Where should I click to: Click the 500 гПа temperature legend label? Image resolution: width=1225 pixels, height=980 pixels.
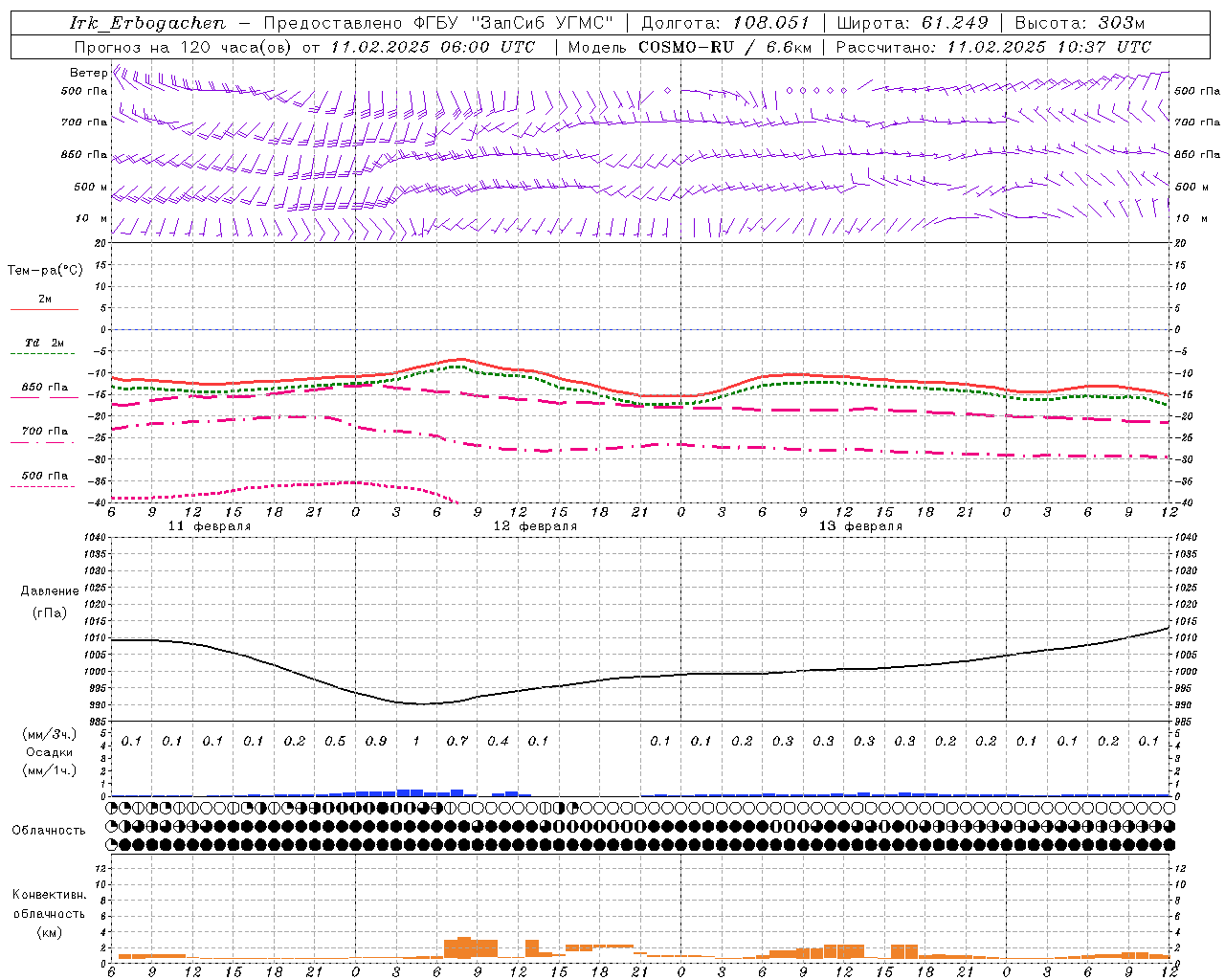(44, 476)
